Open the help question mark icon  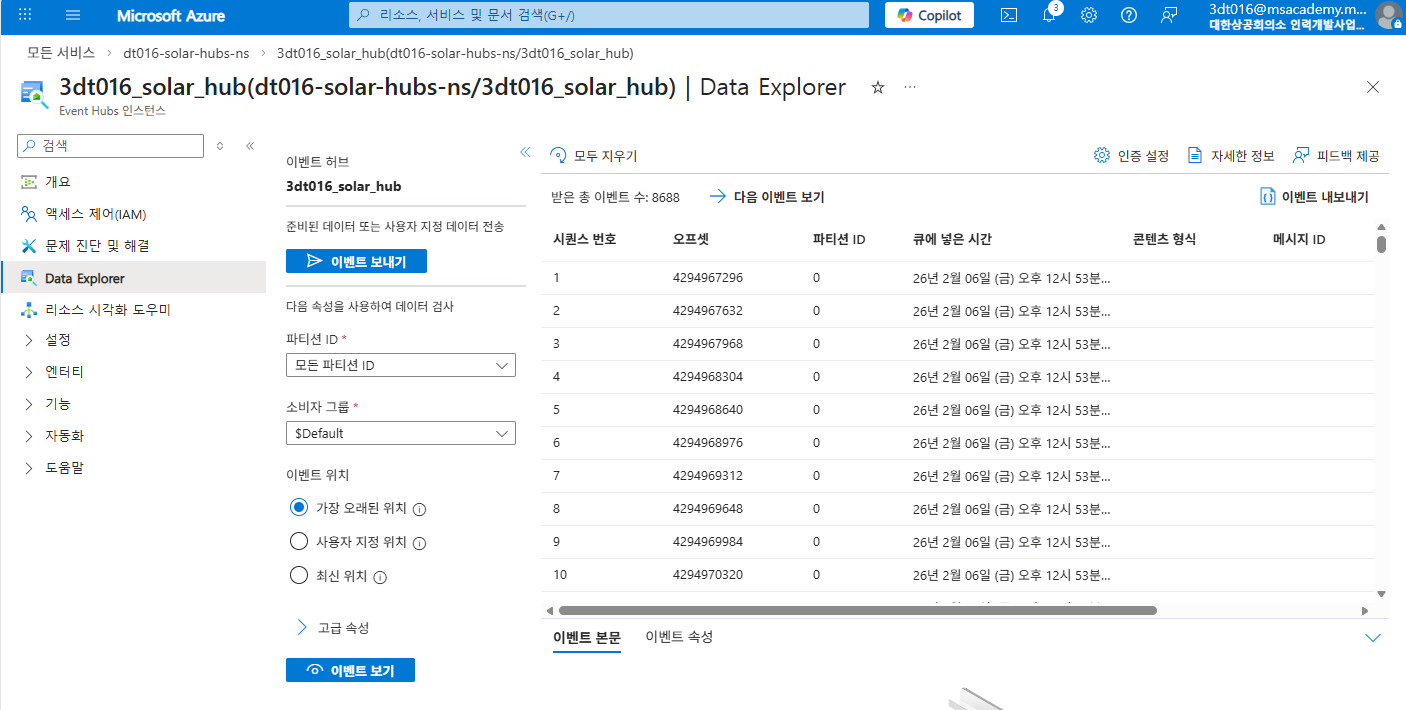(x=1129, y=15)
